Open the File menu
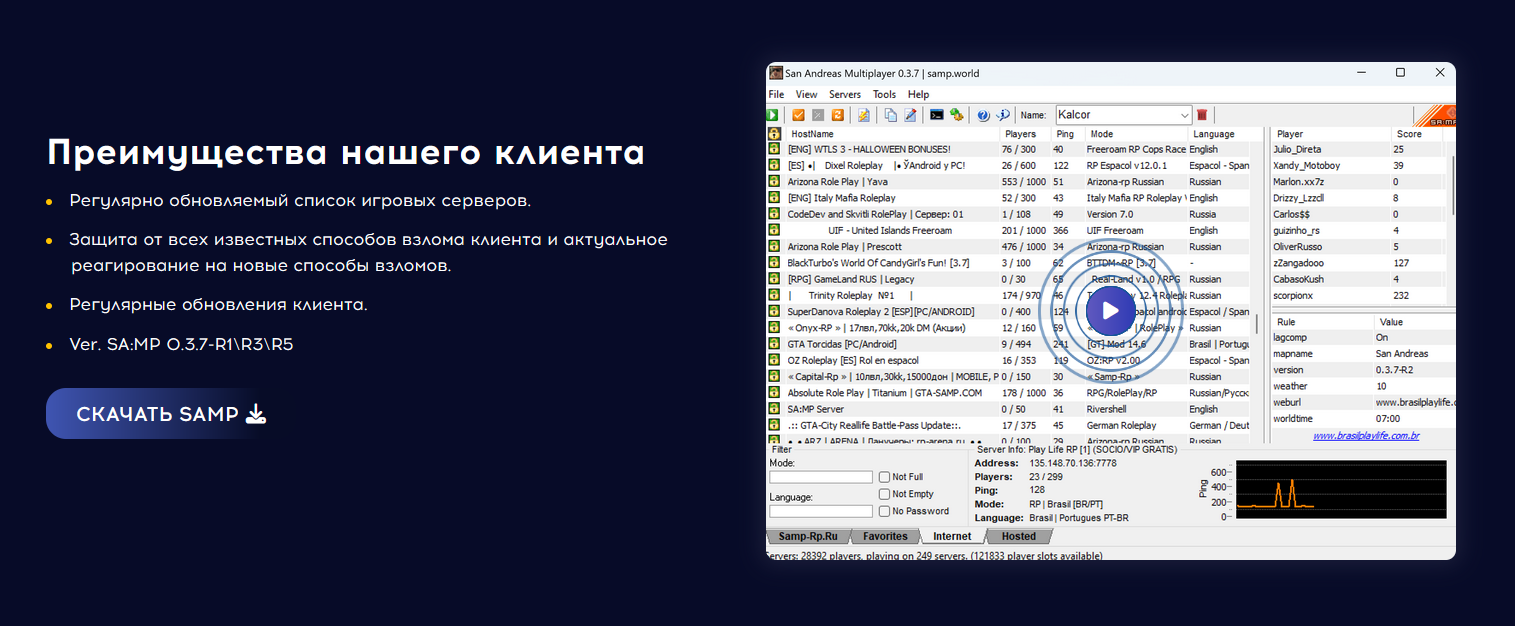The image size is (1515, 626). [776, 94]
